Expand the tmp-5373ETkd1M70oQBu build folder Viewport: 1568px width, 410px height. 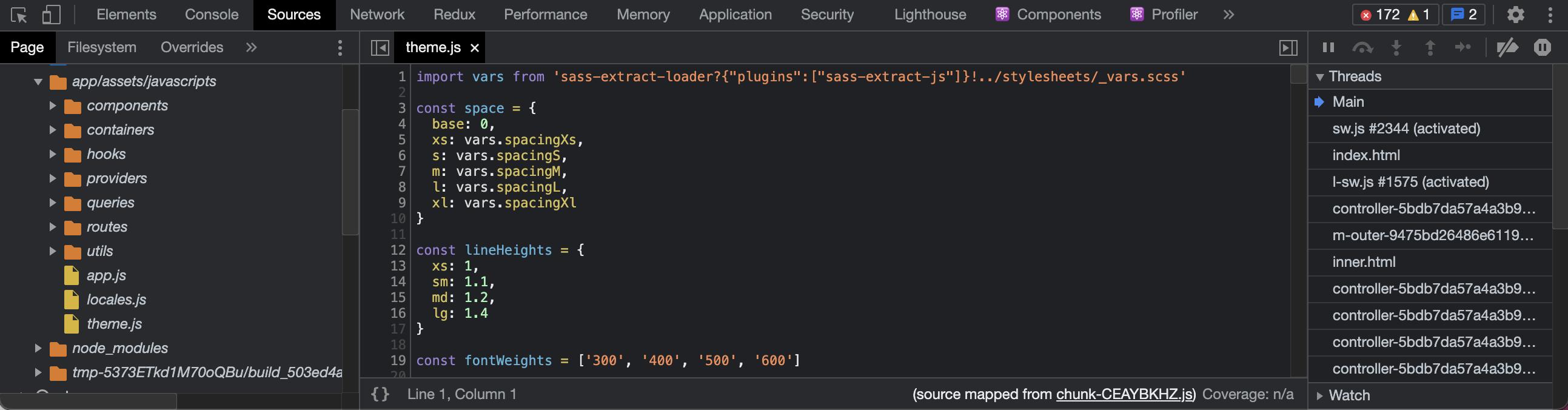pos(38,372)
